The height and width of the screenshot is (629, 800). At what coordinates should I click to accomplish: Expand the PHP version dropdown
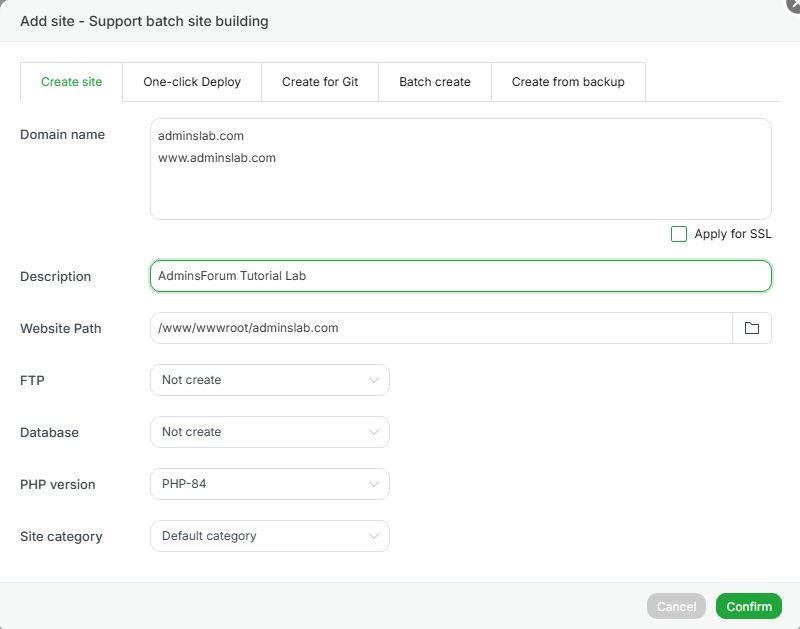(270, 484)
